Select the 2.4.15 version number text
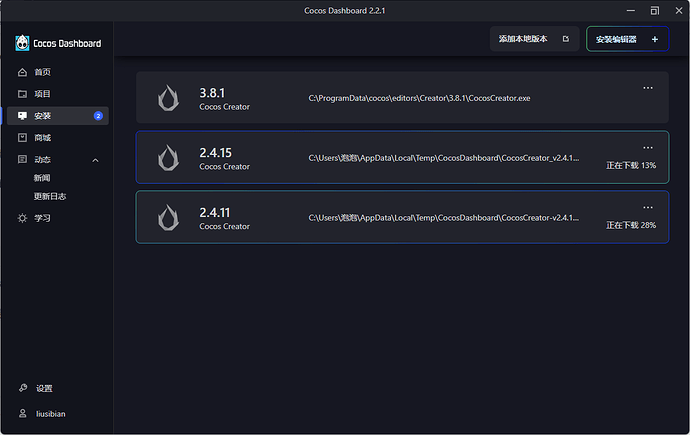This screenshot has height=435, width=690. tap(216, 153)
